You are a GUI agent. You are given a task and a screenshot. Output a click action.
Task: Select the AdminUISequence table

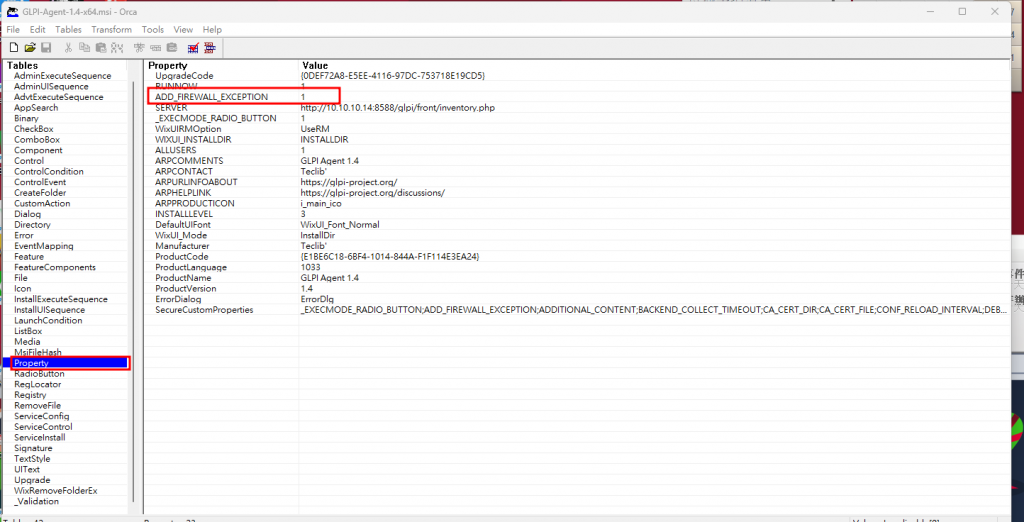point(52,86)
